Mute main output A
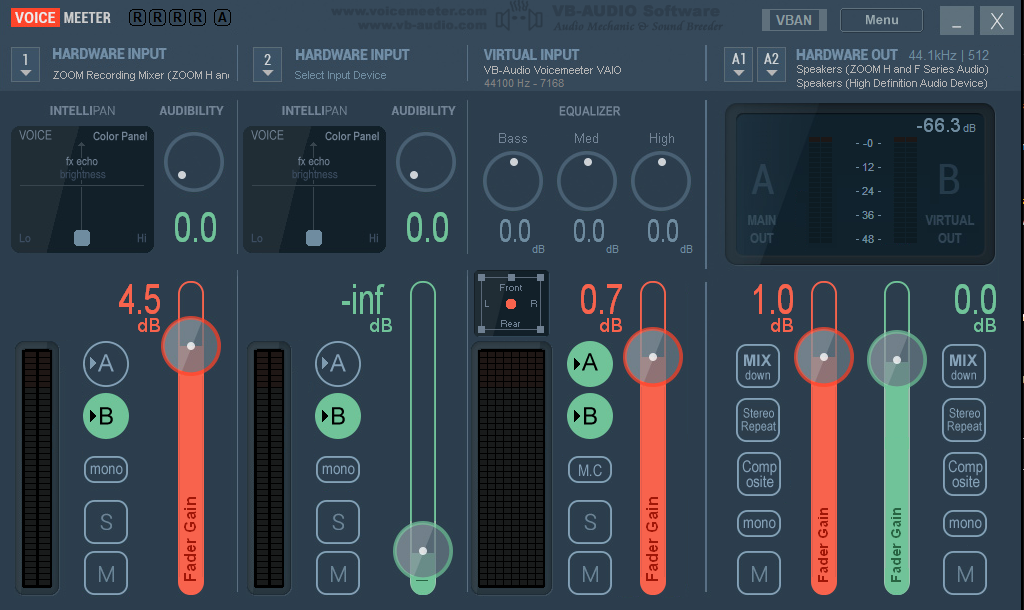The width and height of the screenshot is (1024, 610). pyautogui.click(x=759, y=573)
